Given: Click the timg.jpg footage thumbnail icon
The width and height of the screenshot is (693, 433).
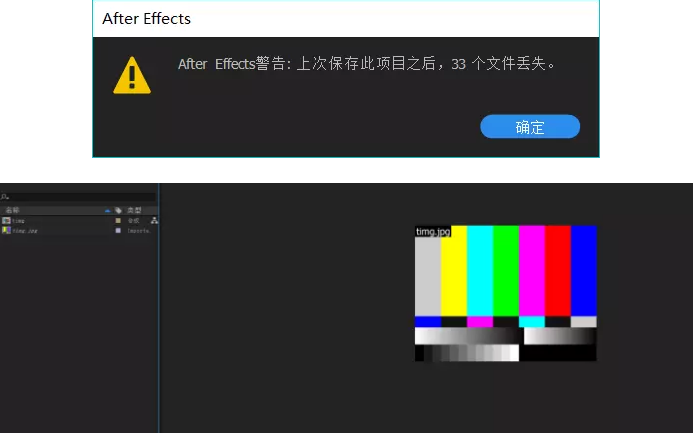Looking at the screenshot, I should [x=6, y=231].
